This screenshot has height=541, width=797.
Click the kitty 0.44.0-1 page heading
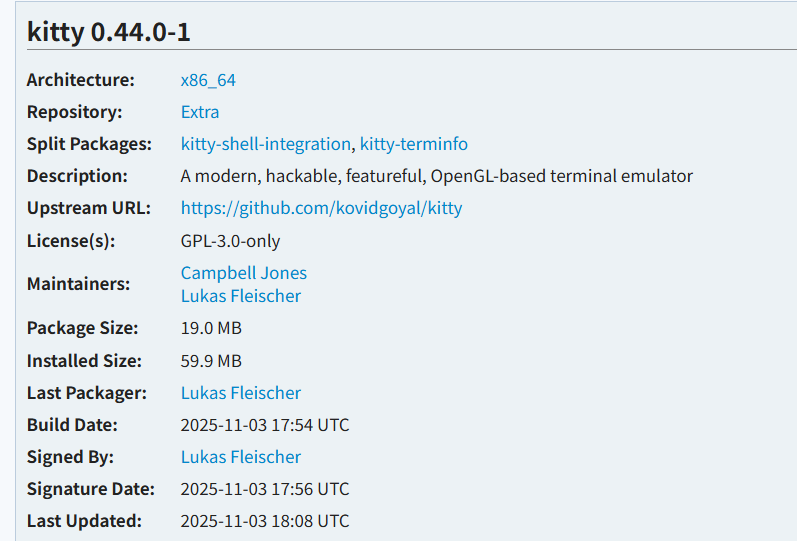tap(109, 32)
